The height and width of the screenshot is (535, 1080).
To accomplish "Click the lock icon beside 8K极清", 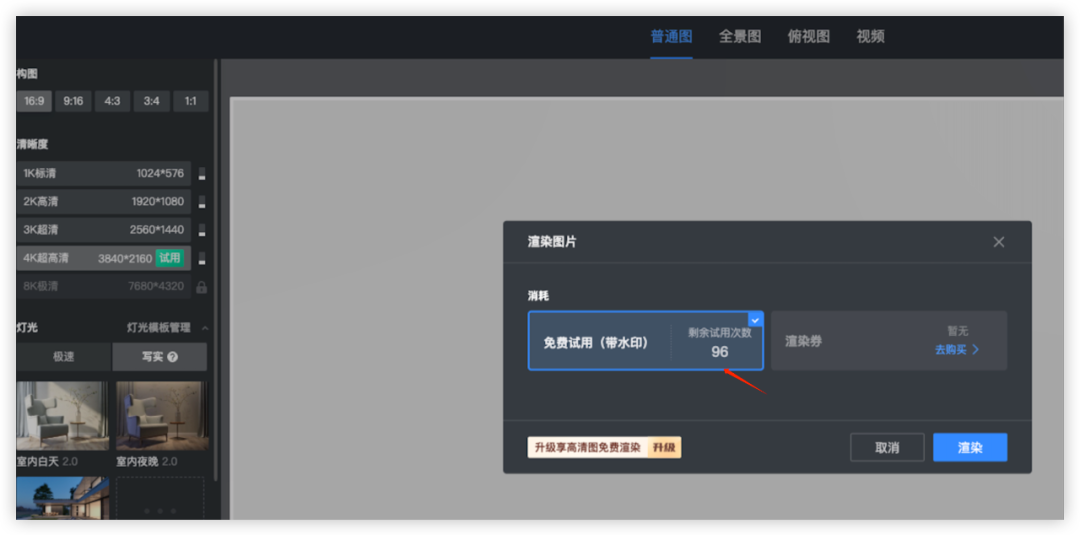I will (x=202, y=287).
